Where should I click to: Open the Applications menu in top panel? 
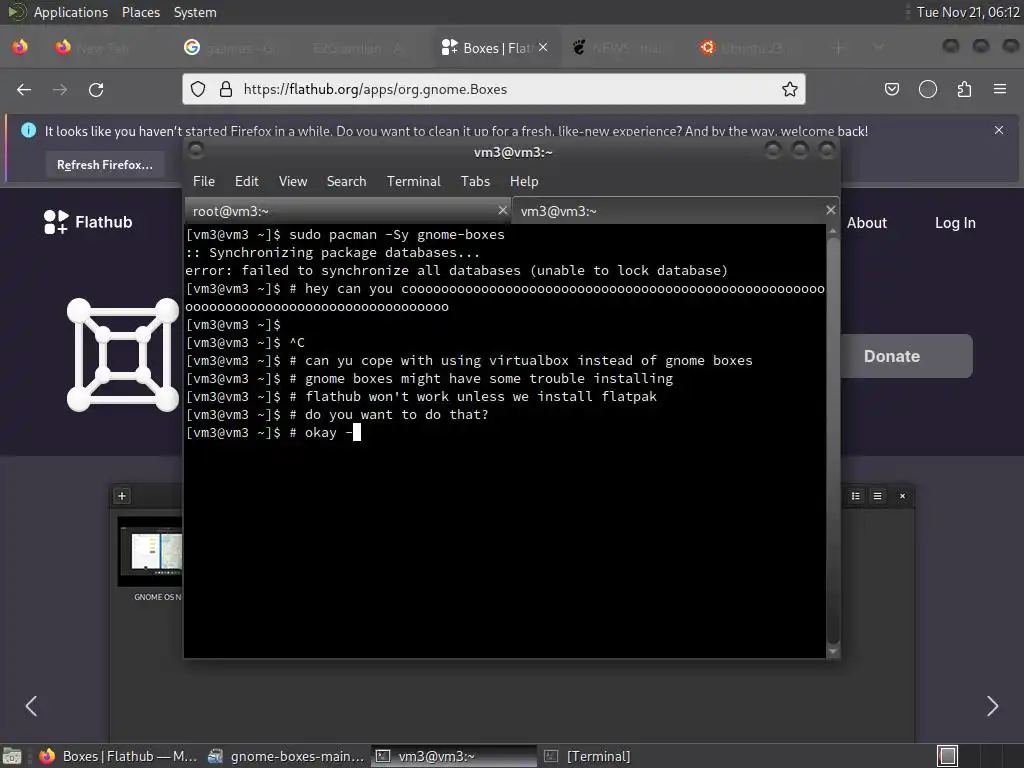[71, 12]
